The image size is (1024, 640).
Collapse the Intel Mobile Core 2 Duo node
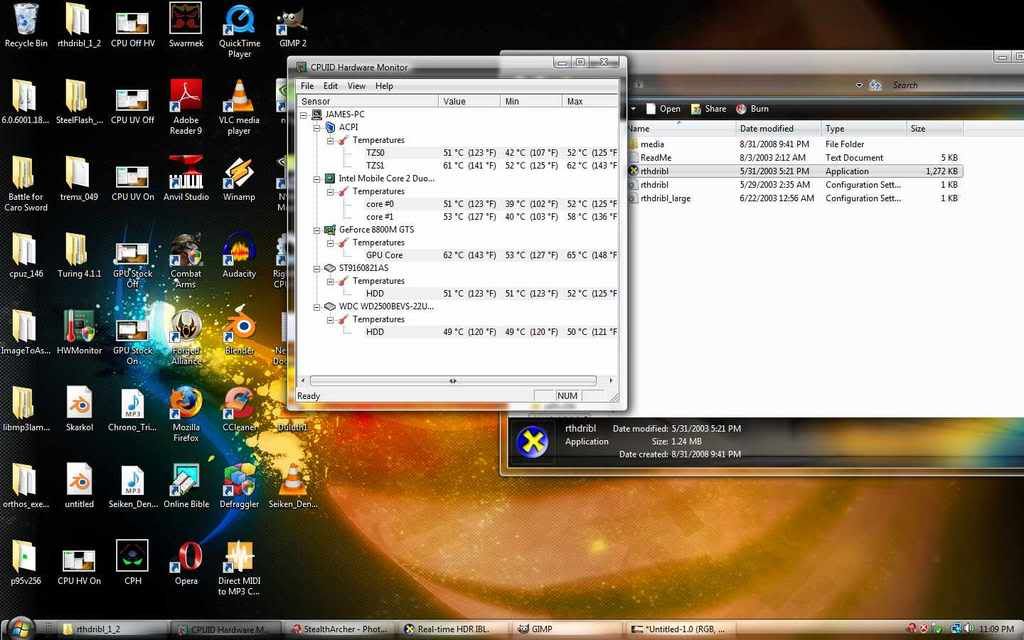pyautogui.click(x=317, y=178)
